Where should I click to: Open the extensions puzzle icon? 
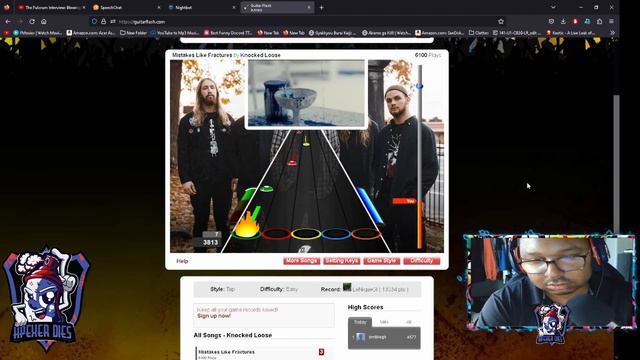coord(600,21)
